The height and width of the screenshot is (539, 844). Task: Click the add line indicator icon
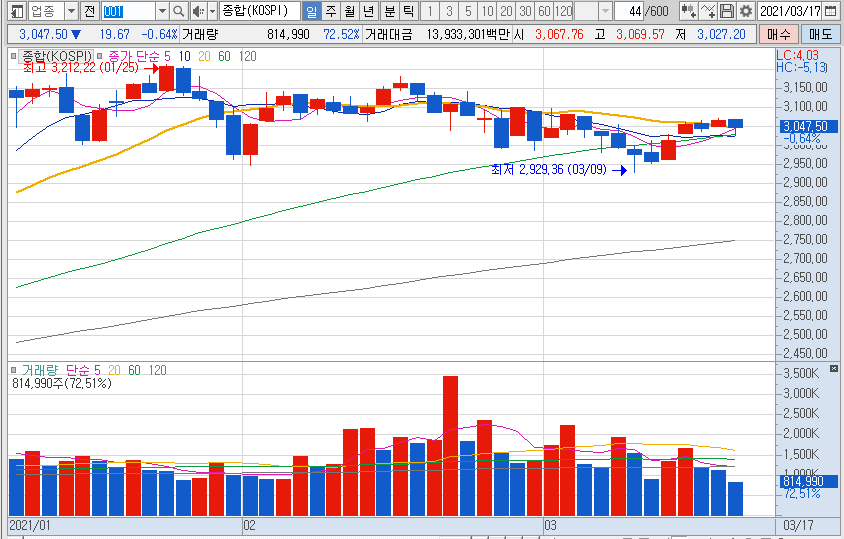point(707,10)
